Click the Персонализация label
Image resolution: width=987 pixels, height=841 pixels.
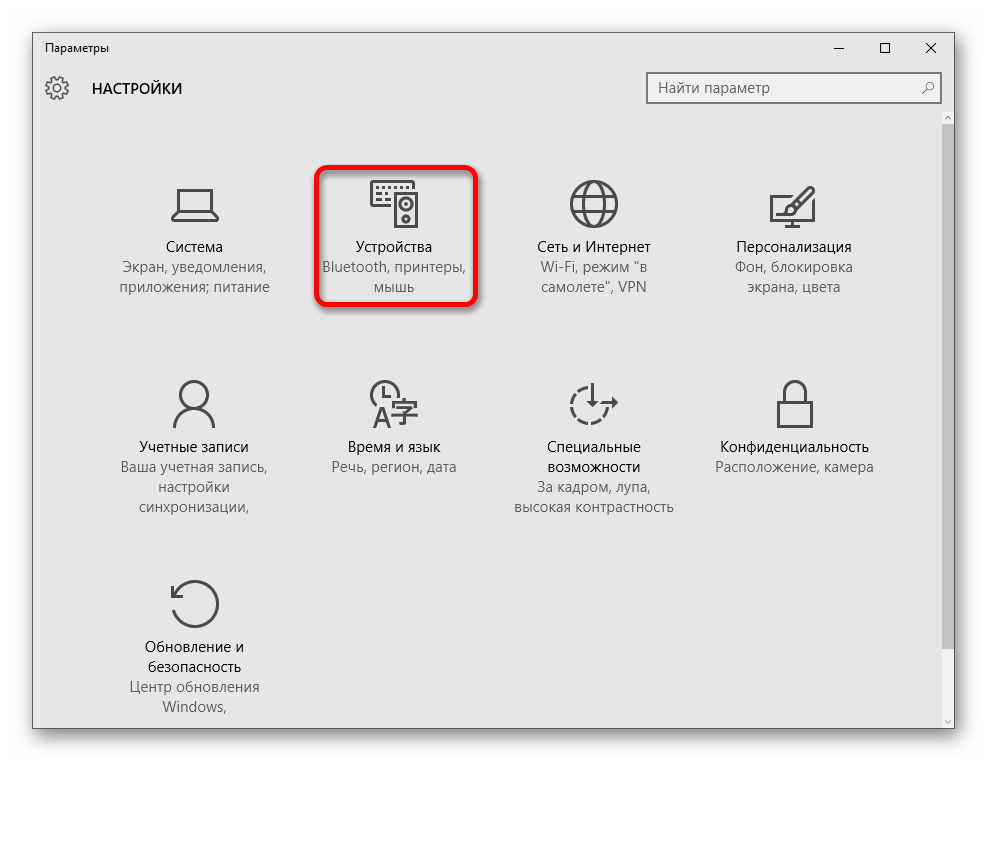point(794,247)
